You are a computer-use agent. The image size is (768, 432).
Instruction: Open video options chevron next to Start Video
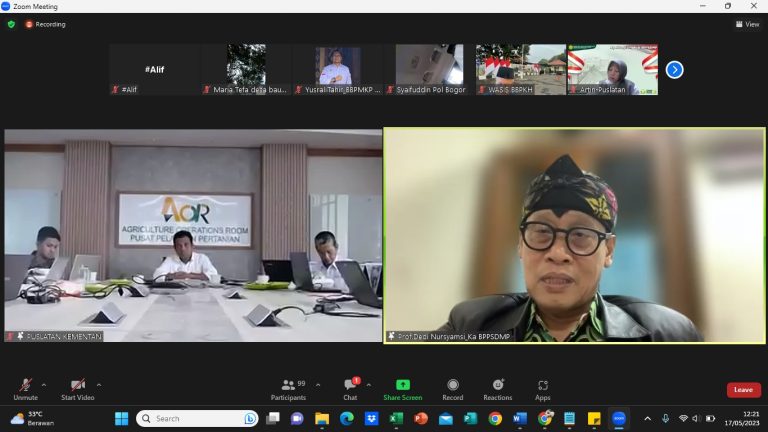tap(99, 385)
